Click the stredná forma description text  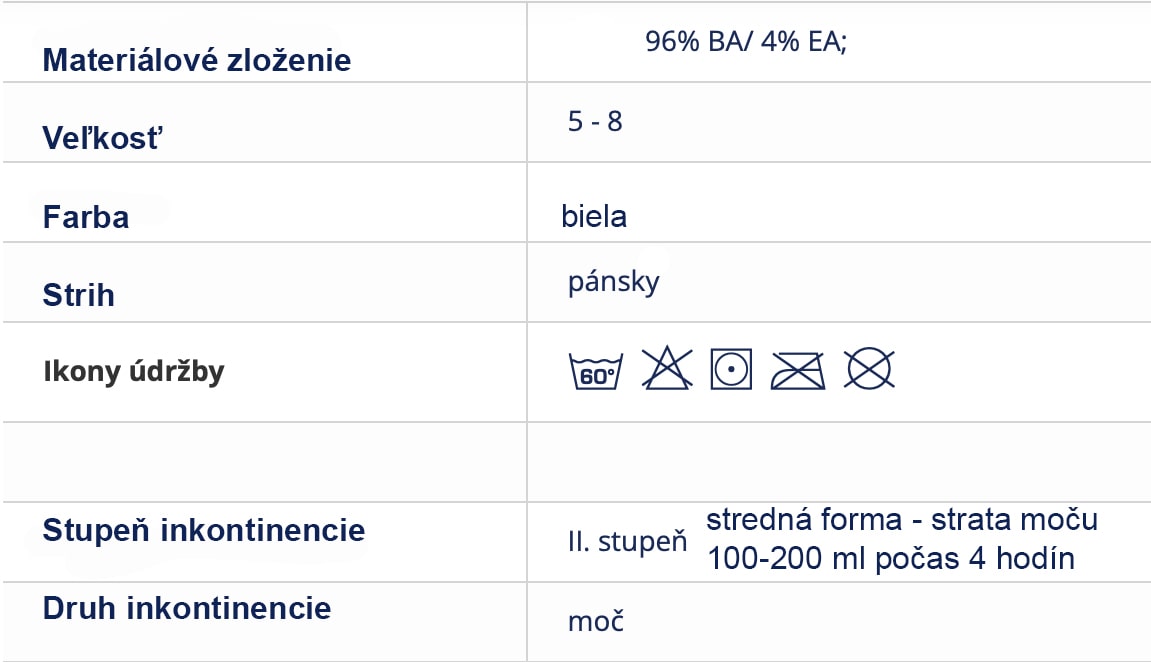tap(902, 539)
